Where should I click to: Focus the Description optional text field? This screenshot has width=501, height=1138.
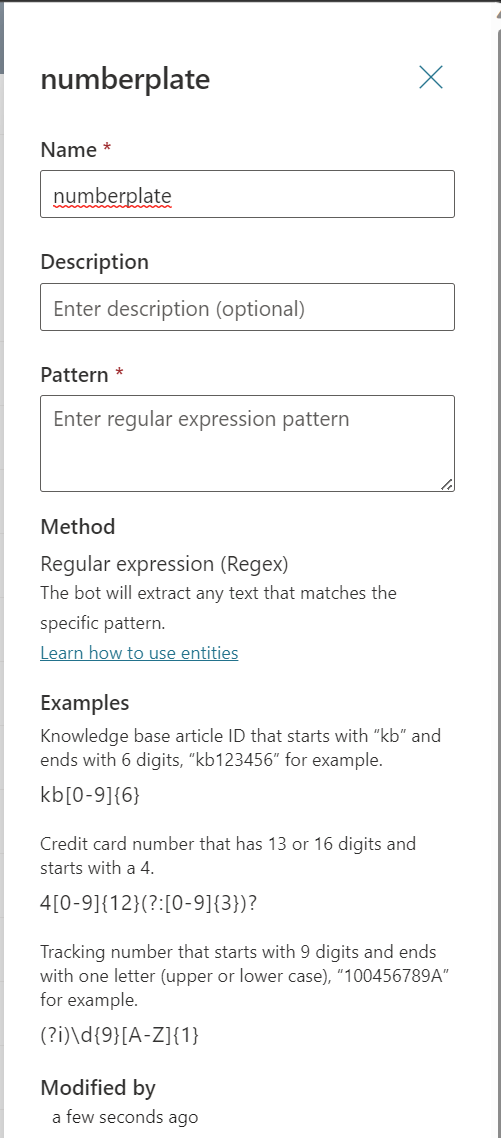tap(248, 307)
